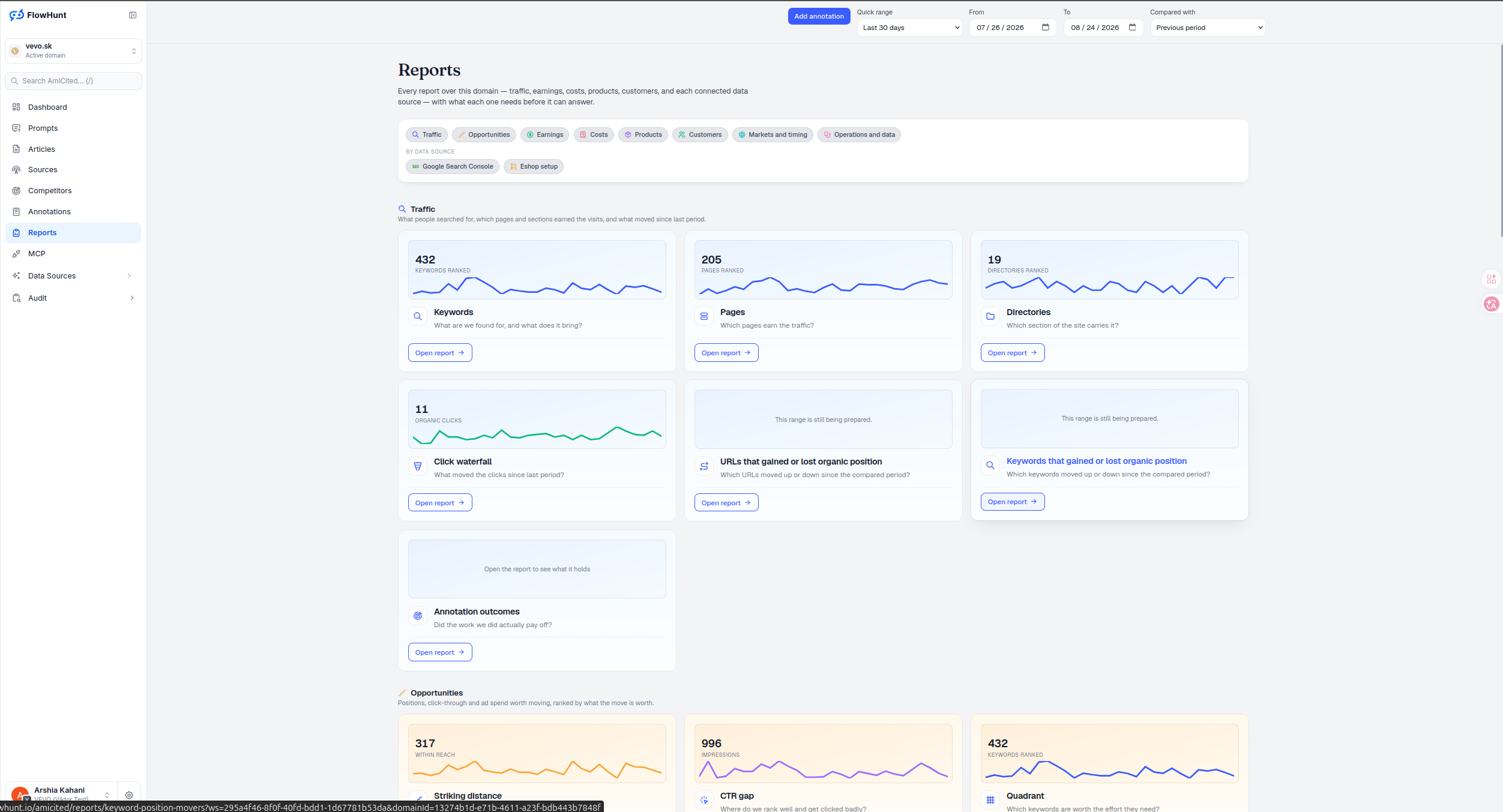Open report for Annotation outcomes
The image size is (1503, 812).
(440, 652)
